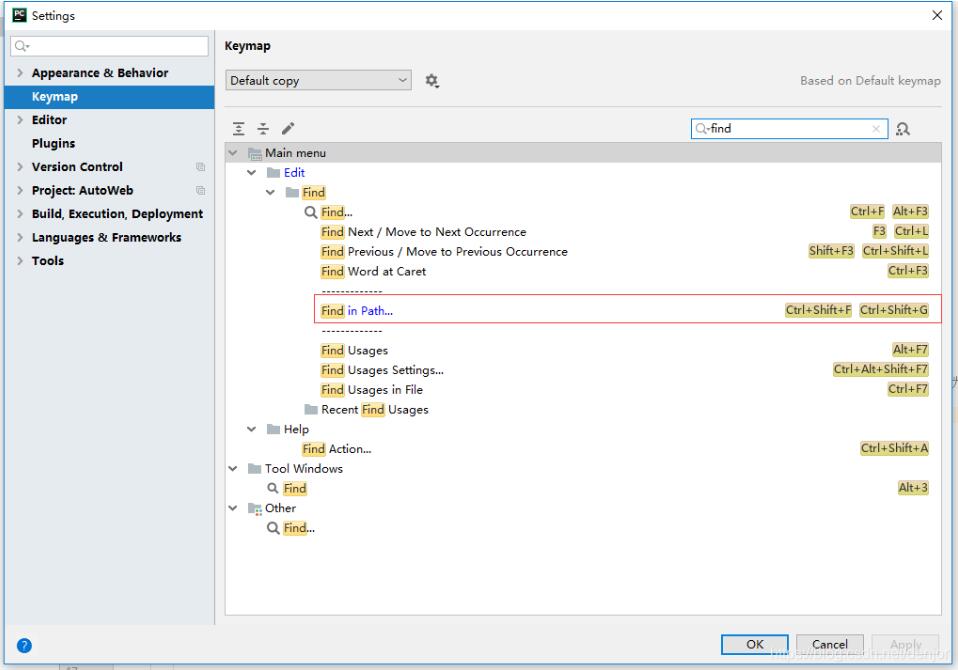Select Plugins in the settings sidebar
Image resolution: width=958 pixels, height=670 pixels.
(x=53, y=143)
